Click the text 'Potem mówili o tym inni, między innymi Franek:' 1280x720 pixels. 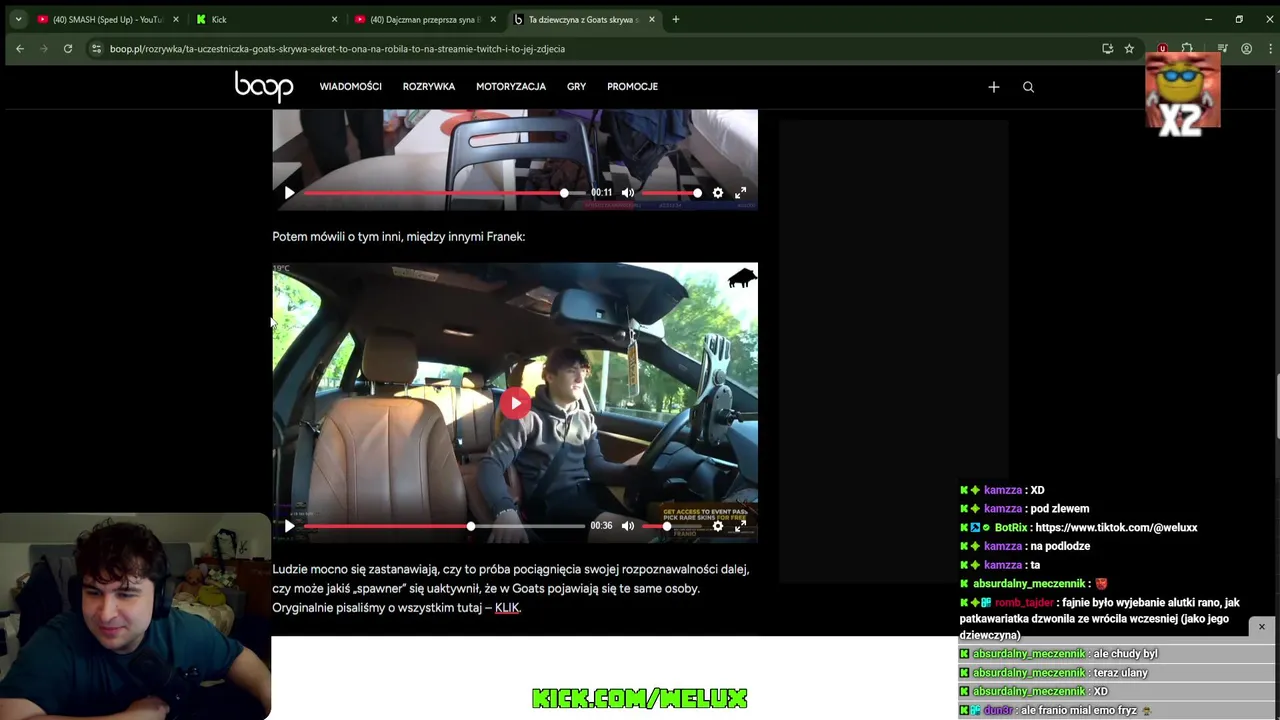click(398, 237)
